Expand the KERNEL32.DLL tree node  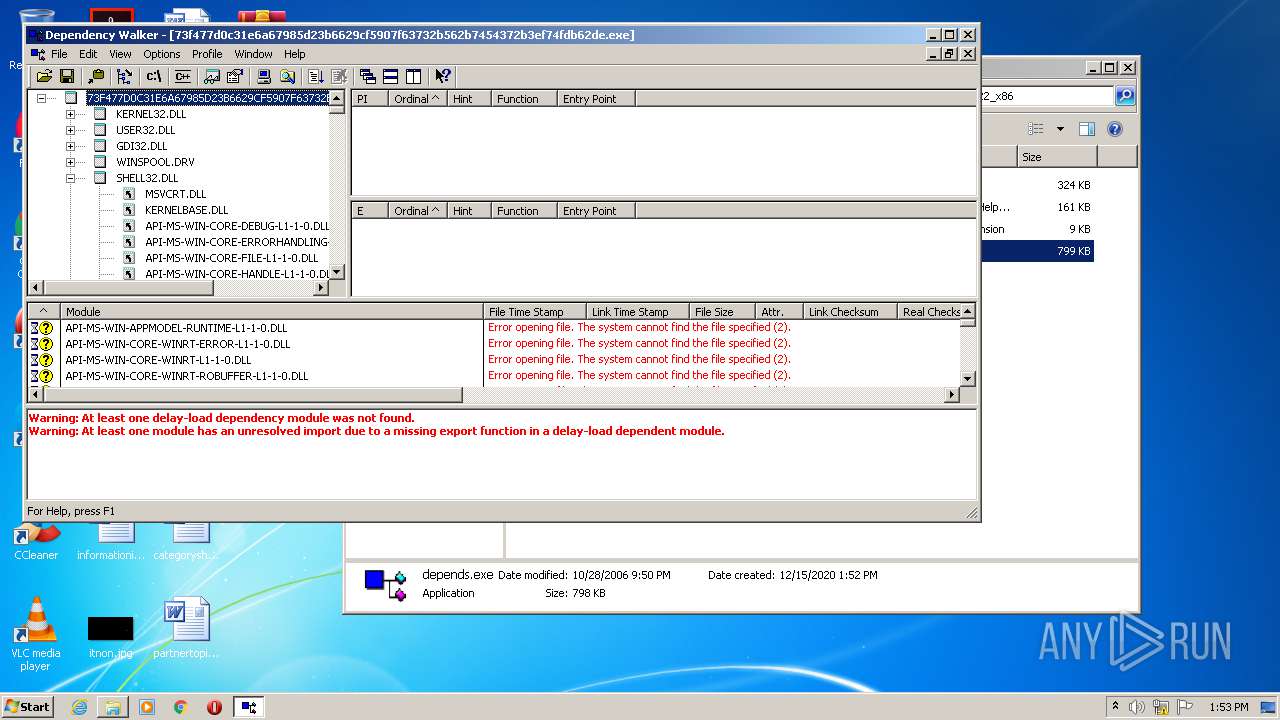71,114
